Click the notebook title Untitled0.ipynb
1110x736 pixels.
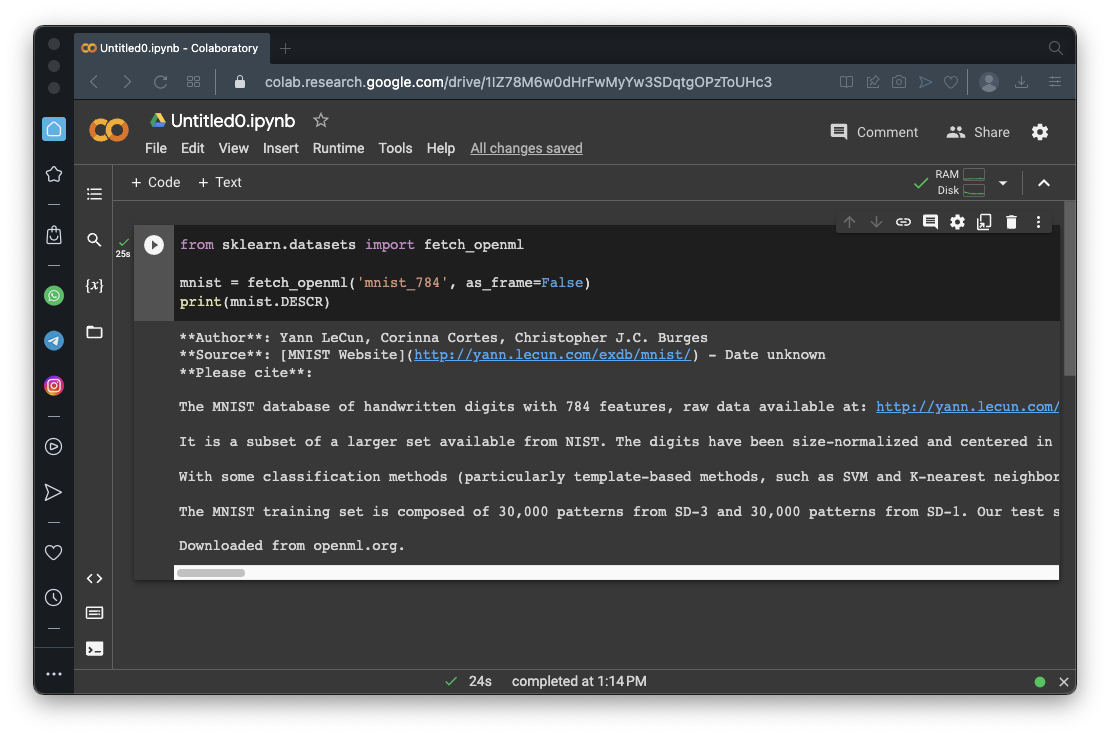[x=233, y=121]
